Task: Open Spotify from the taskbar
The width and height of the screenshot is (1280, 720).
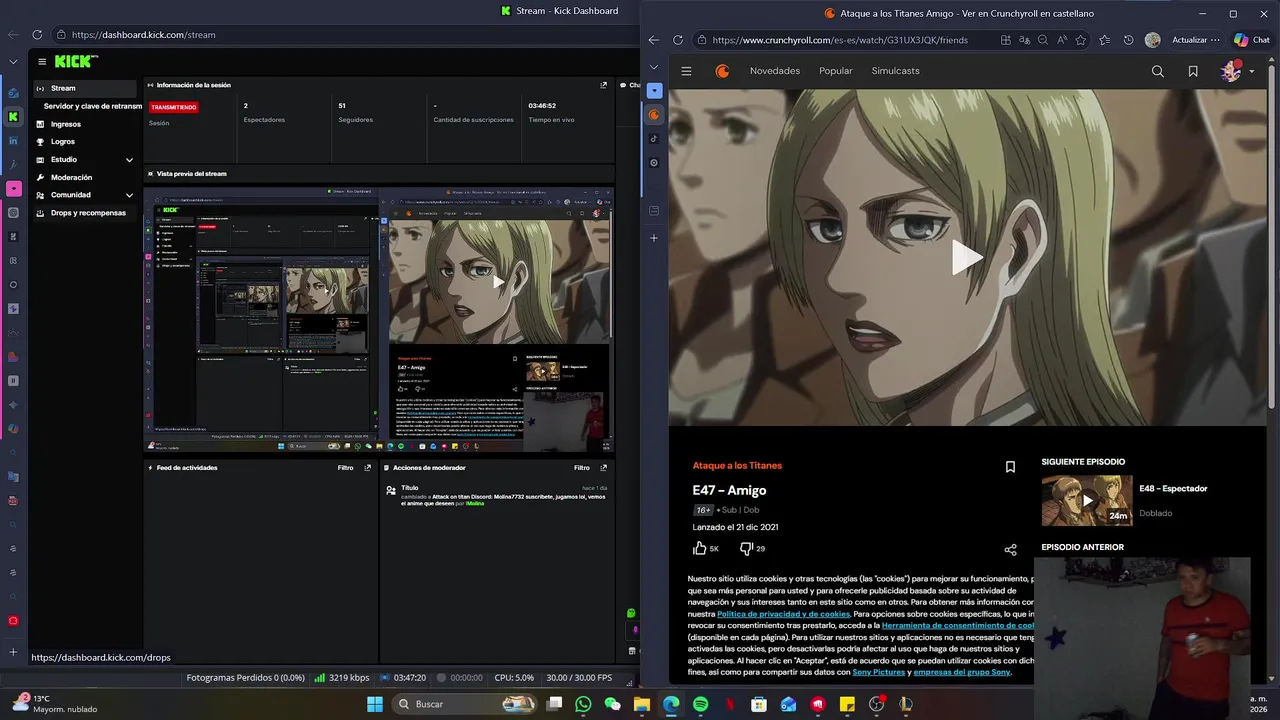Action: click(700, 704)
